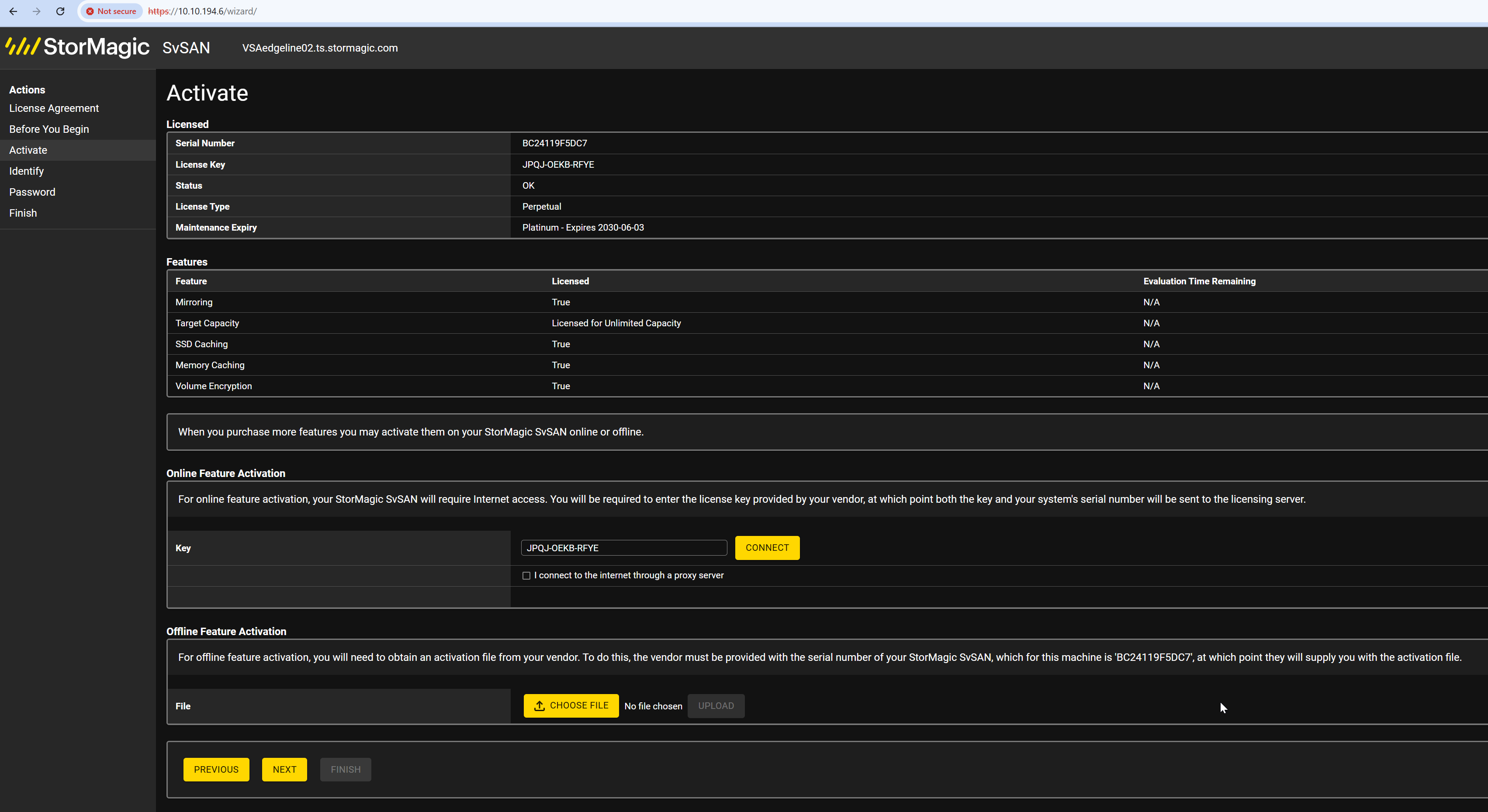The height and width of the screenshot is (812, 1488).
Task: Click the Online Feature Activation heading
Action: 226,473
